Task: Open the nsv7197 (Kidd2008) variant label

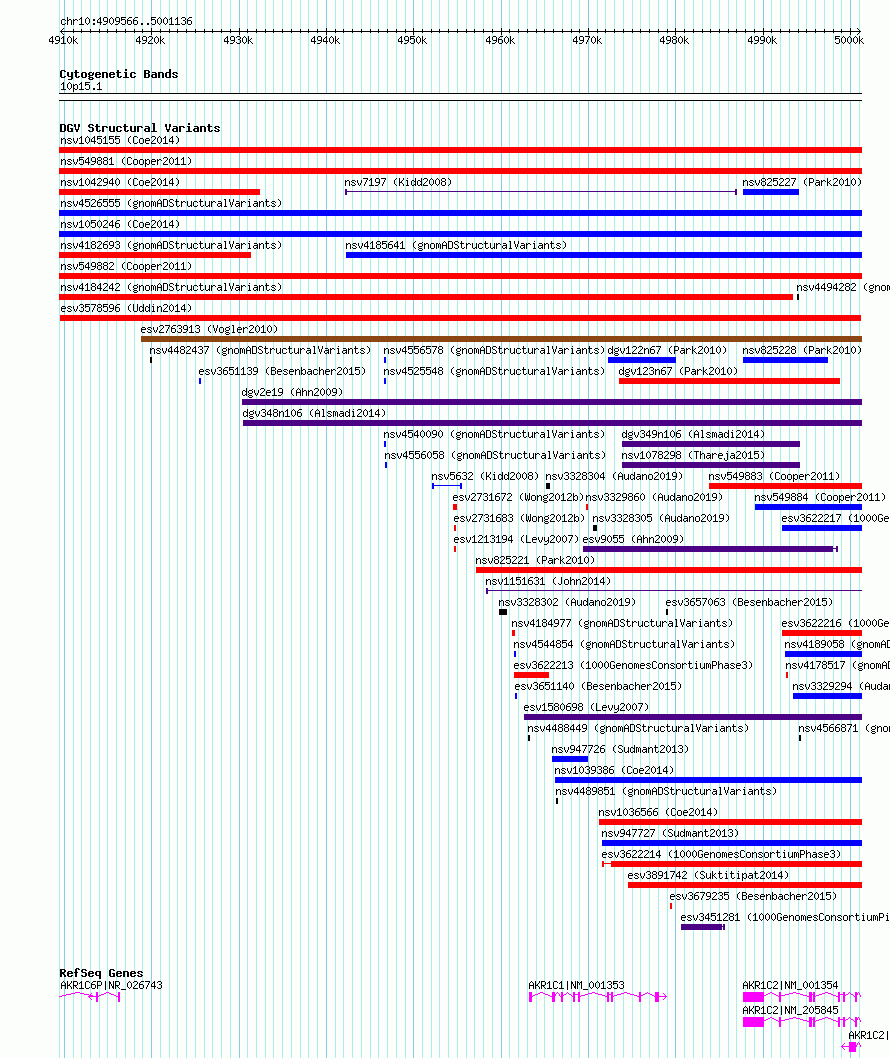Action: [x=398, y=182]
